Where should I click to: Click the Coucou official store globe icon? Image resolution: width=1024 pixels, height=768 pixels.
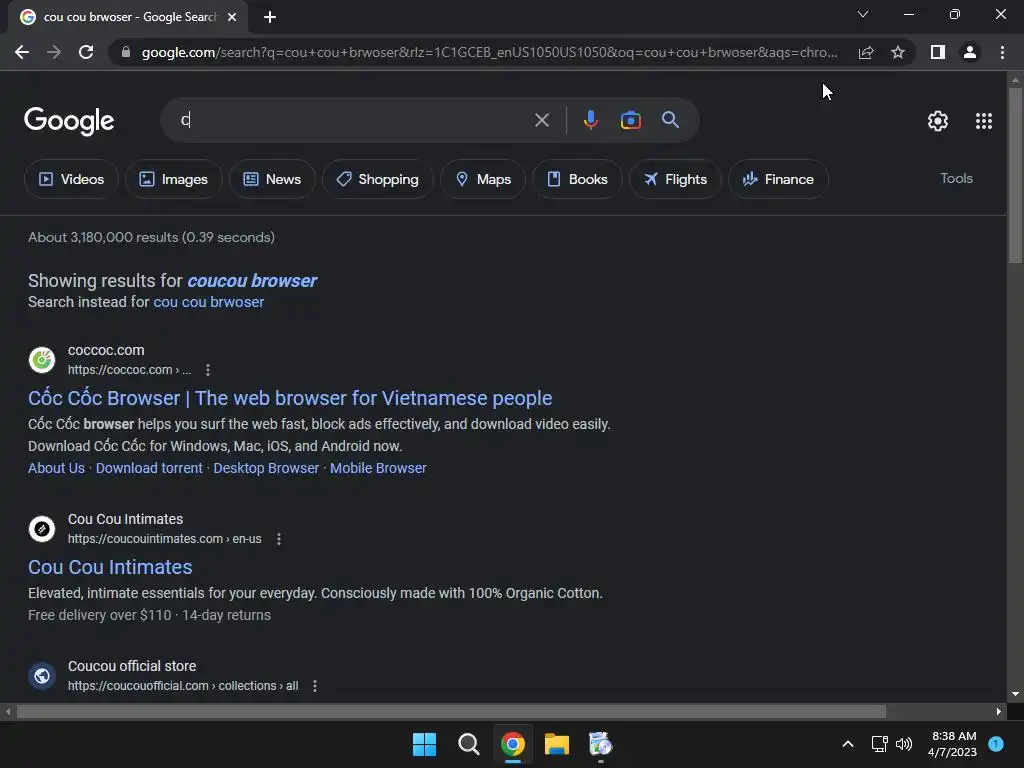[x=42, y=676]
